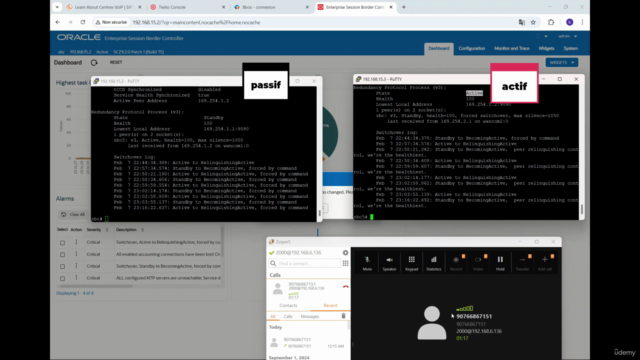Open the Keypad in Zoiper call toolbar
Screen dimensions: 640x360
(x=411, y=263)
